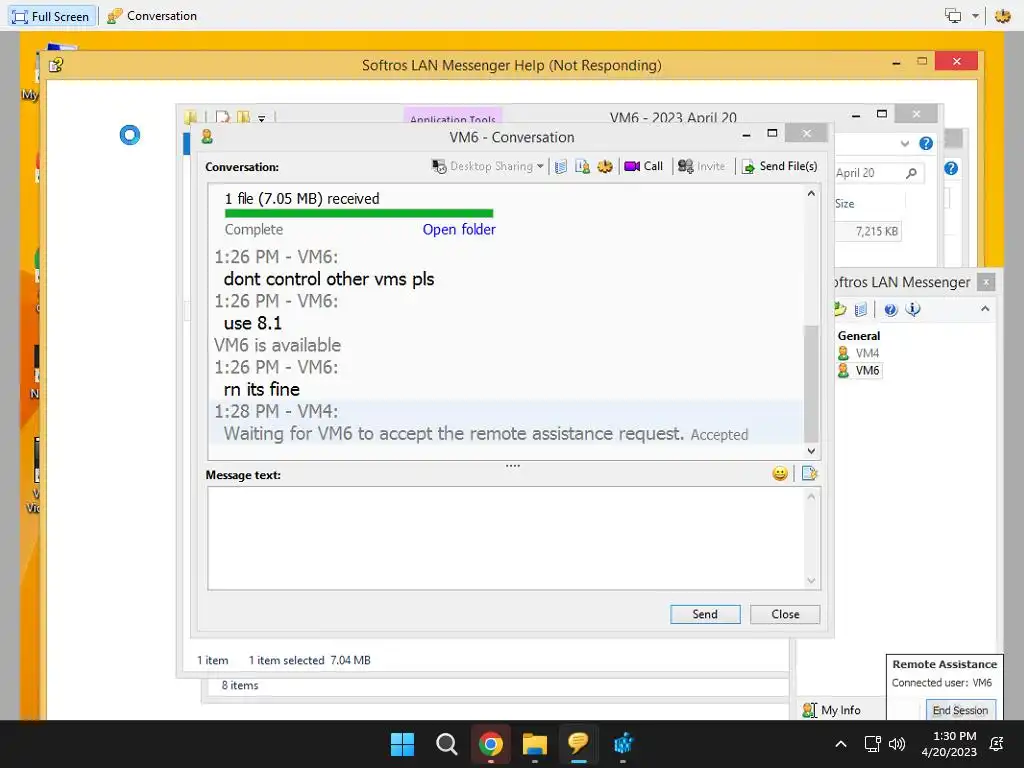Click the blue robot app taskbar icon
The width and height of the screenshot is (1024, 768).
(x=623, y=744)
